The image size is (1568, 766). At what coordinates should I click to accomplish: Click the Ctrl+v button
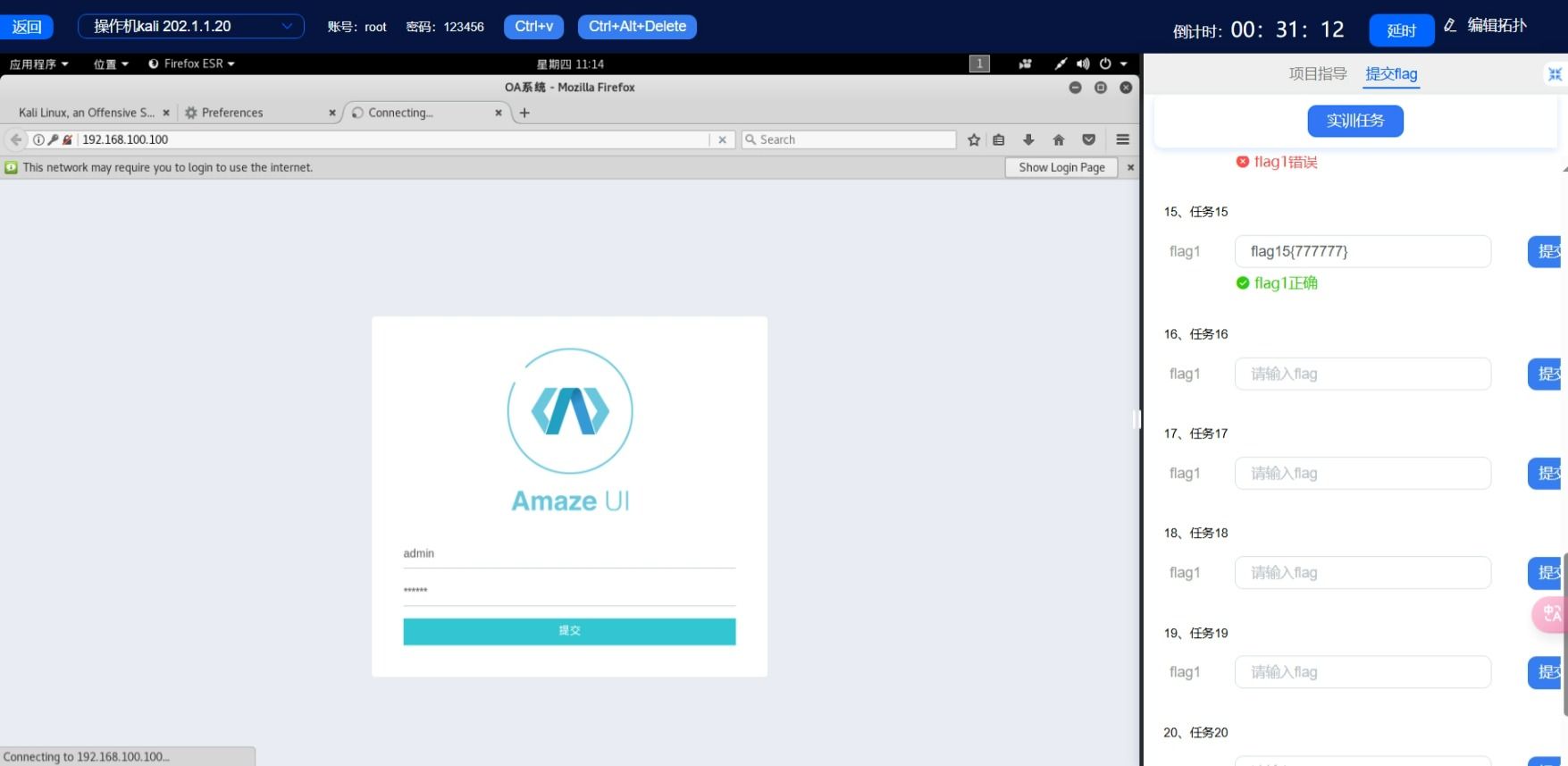(534, 27)
